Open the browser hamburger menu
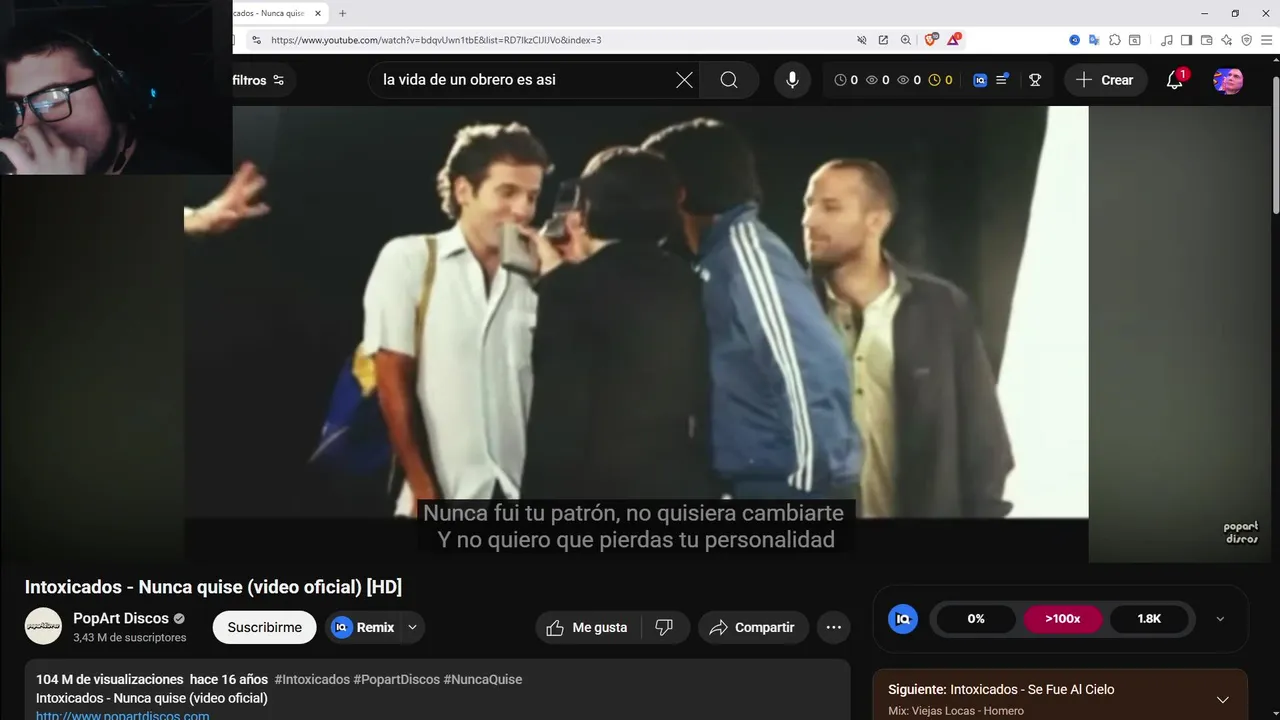 coord(1266,40)
